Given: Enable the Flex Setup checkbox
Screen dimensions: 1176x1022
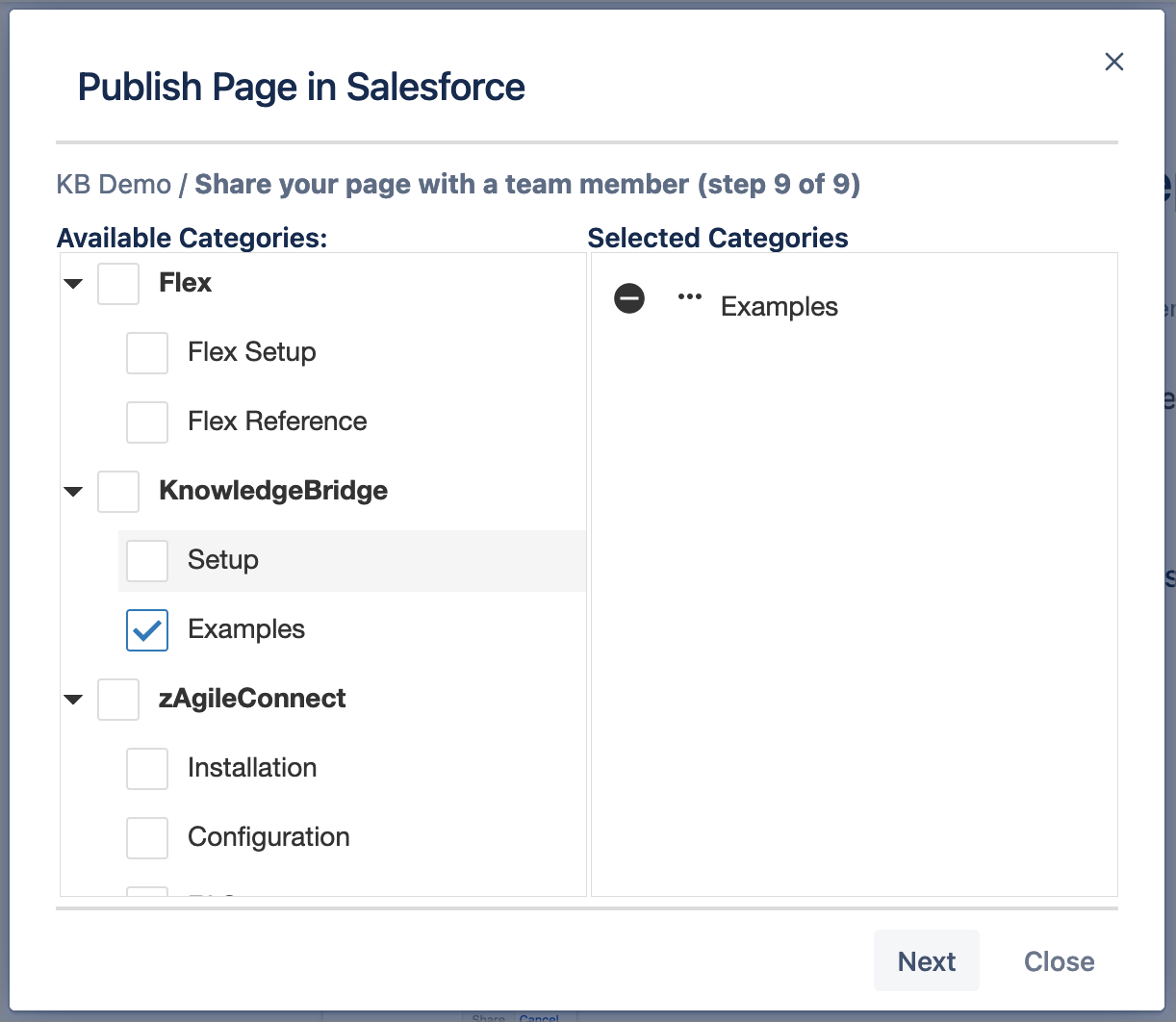Looking at the screenshot, I should (x=147, y=353).
